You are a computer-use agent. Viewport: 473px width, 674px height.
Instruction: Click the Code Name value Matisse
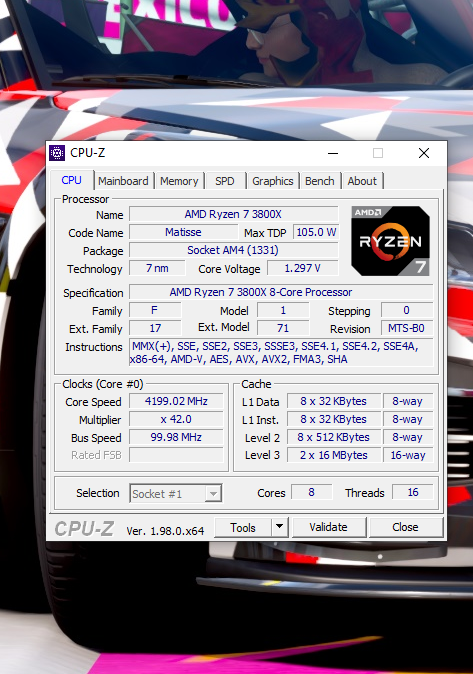pos(183,232)
